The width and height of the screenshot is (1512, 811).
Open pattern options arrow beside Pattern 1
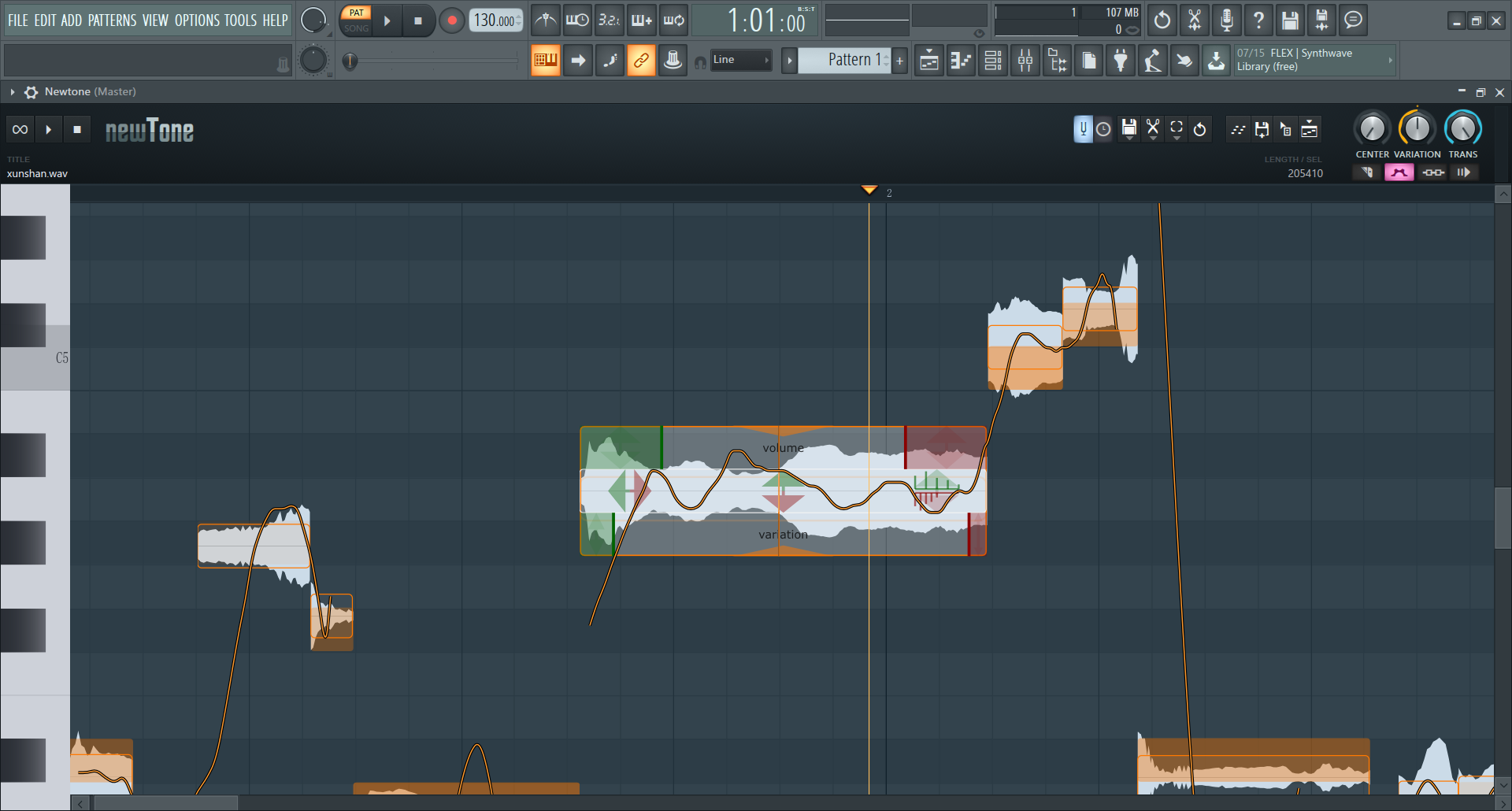789,60
